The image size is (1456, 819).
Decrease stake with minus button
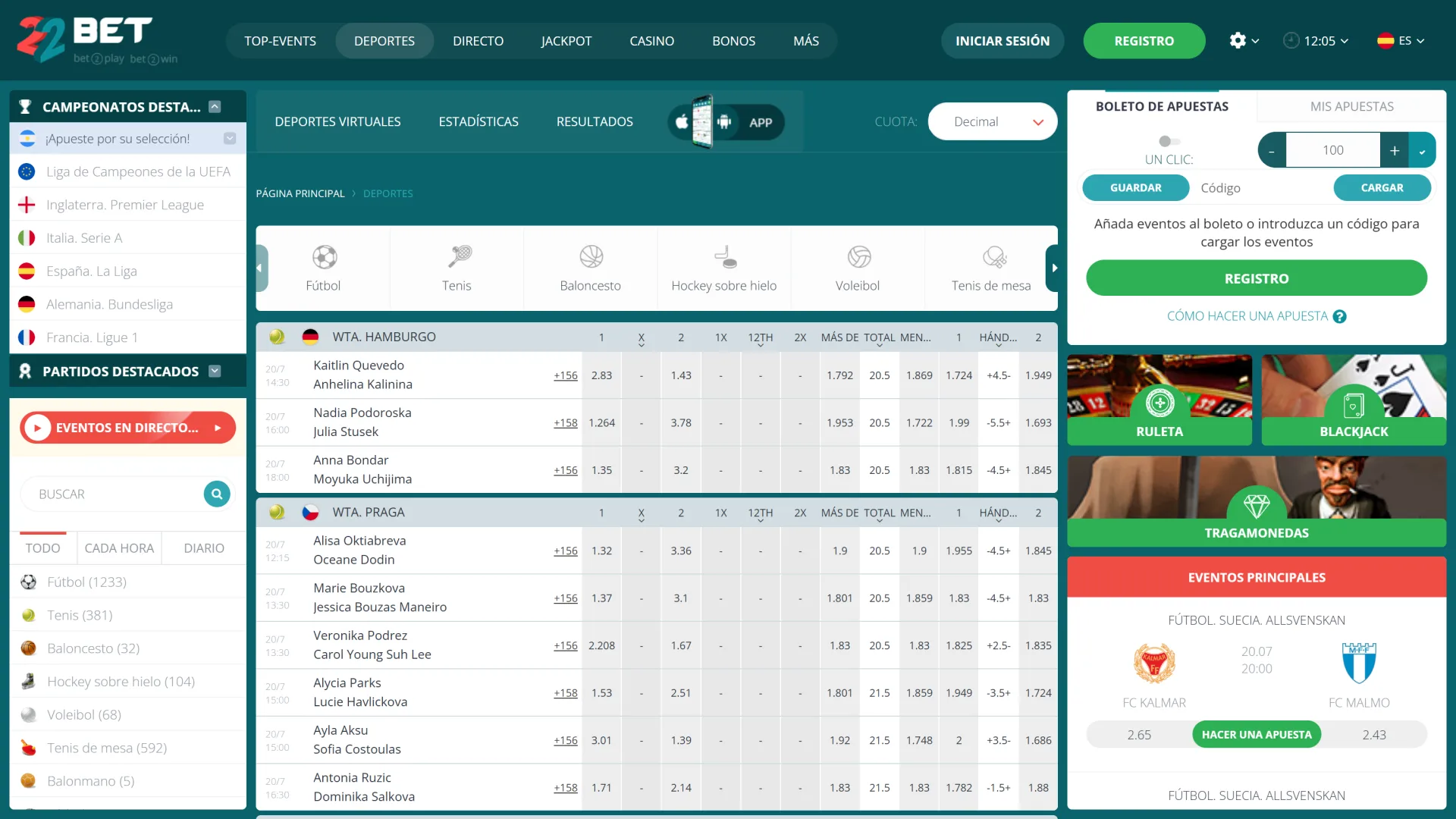tap(1272, 150)
